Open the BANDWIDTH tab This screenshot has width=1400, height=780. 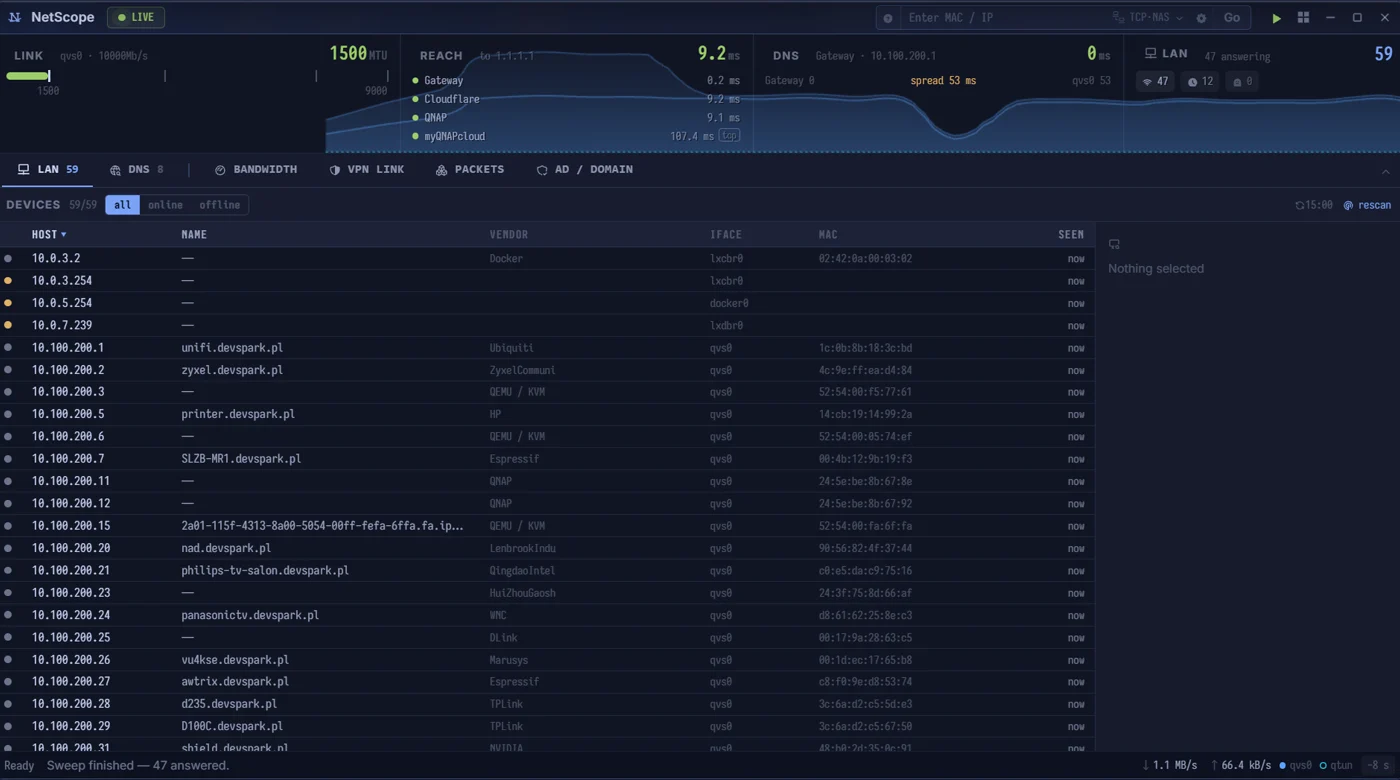tap(256, 170)
